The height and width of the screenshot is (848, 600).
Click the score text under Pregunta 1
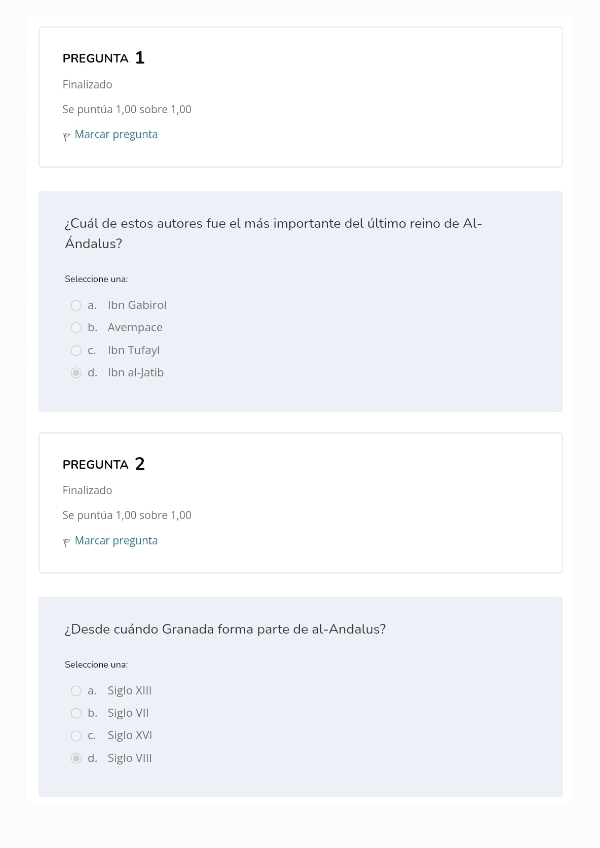tap(127, 110)
